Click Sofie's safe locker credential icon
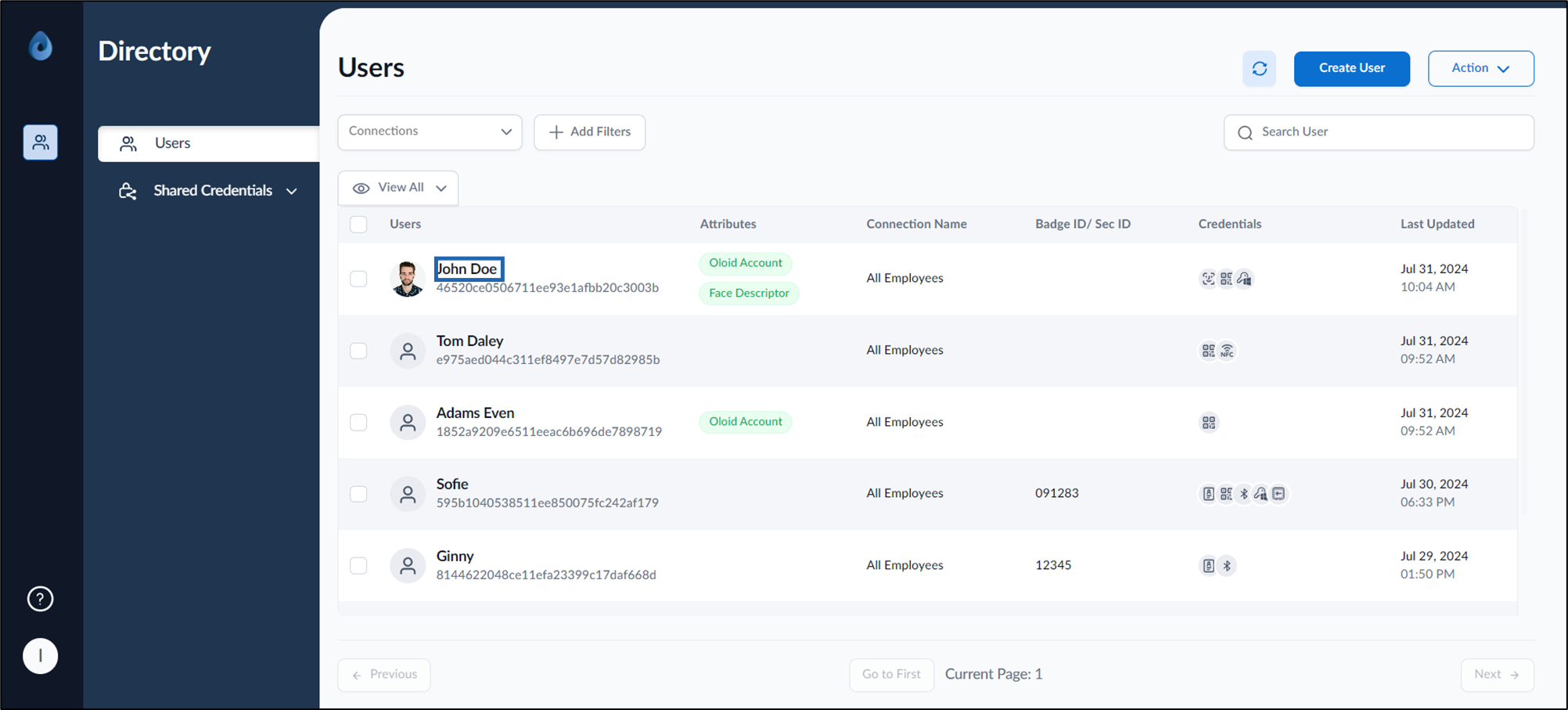The width and height of the screenshot is (1568, 710). tap(1278, 494)
